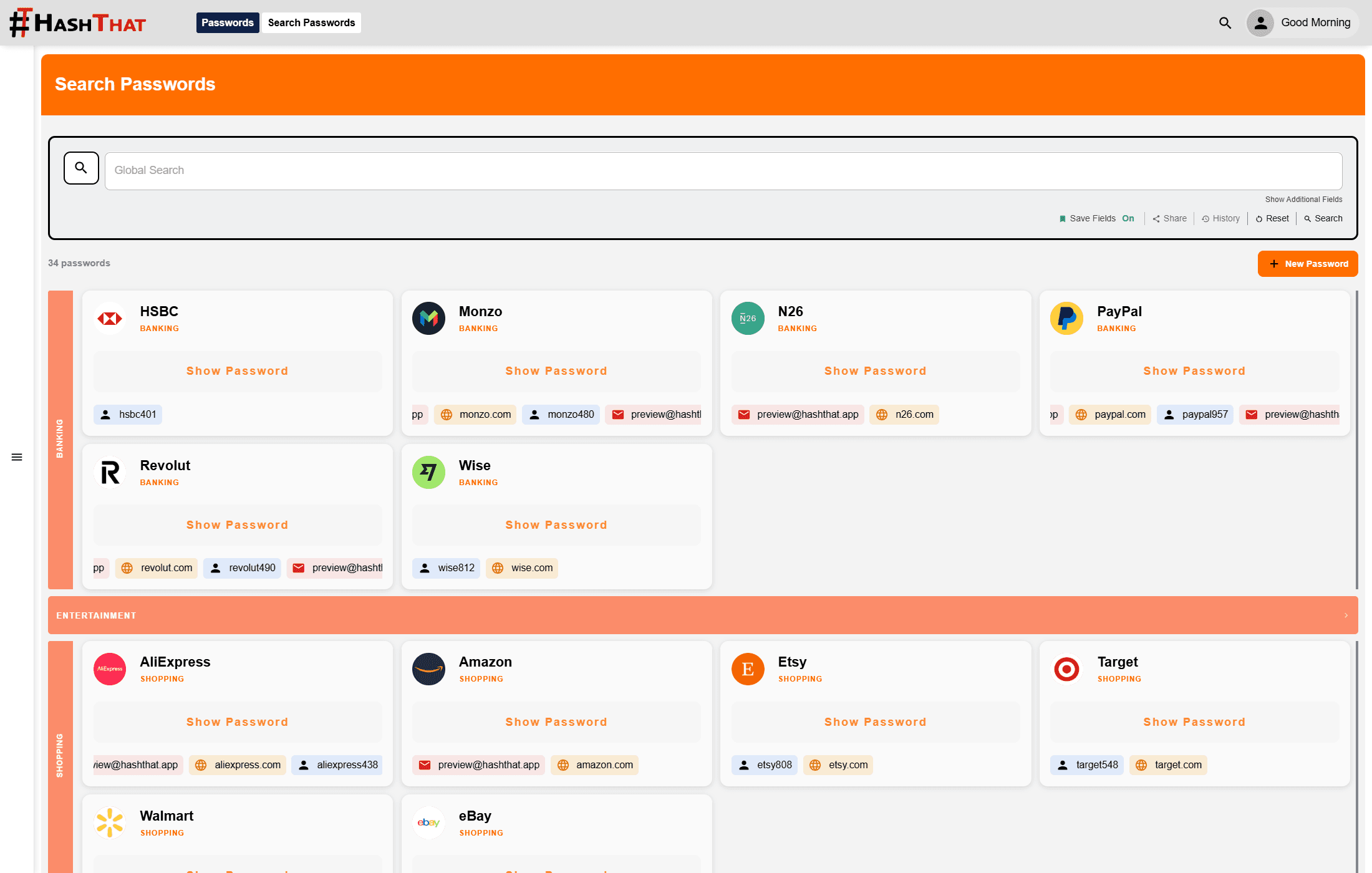Click the search icon button beside Global Search
This screenshot has height=873, width=1372.
click(81, 168)
